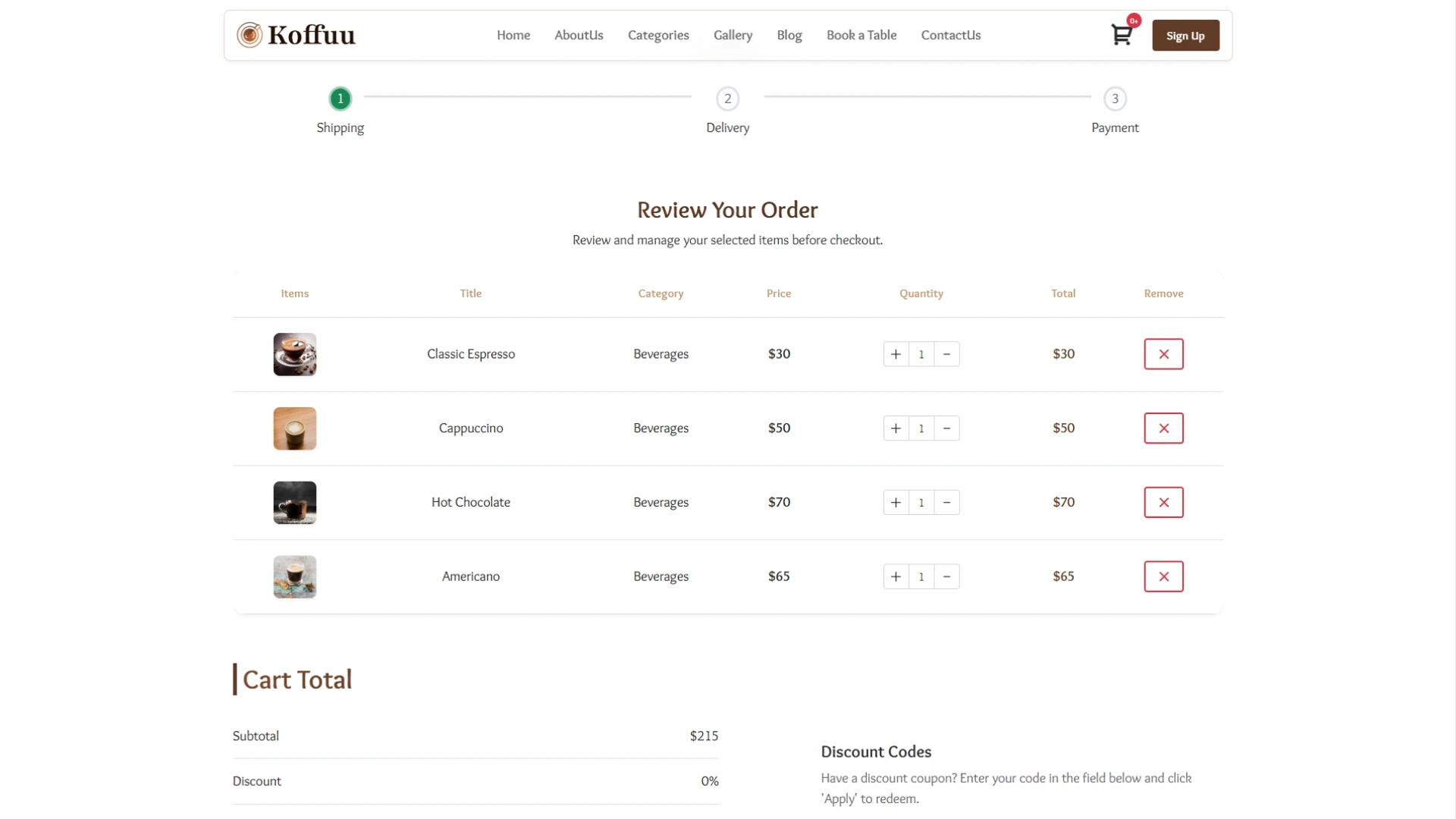Open Book a Table page
Image resolution: width=1456 pixels, height=819 pixels.
tap(861, 35)
